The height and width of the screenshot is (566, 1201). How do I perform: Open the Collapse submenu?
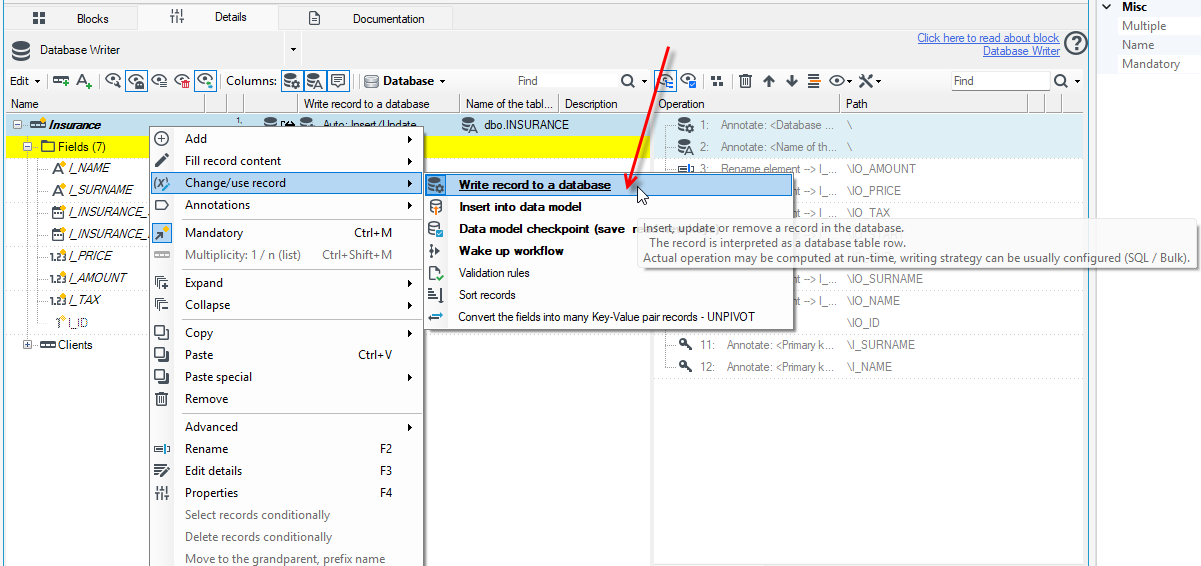coord(287,305)
